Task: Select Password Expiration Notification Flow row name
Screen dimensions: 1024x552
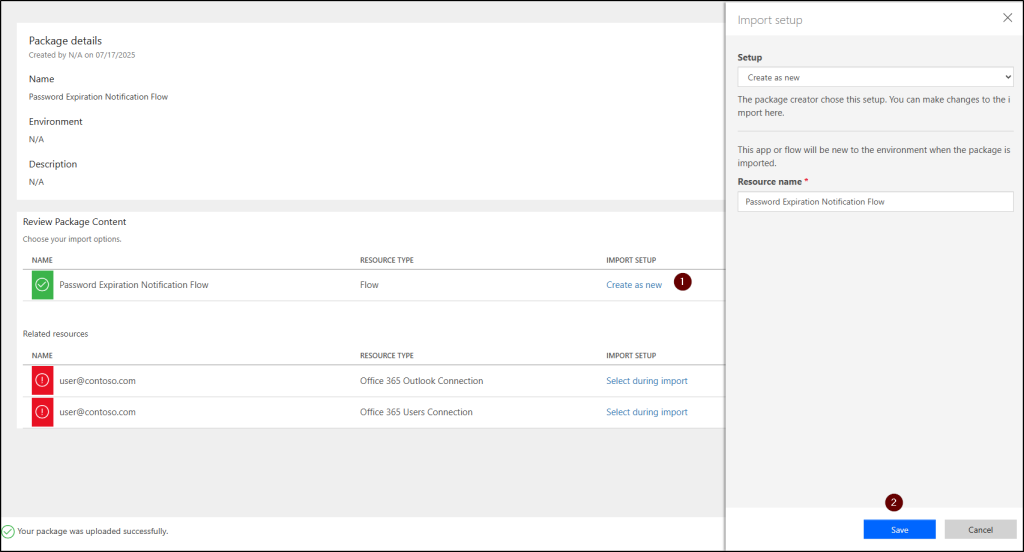Action: 134,285
